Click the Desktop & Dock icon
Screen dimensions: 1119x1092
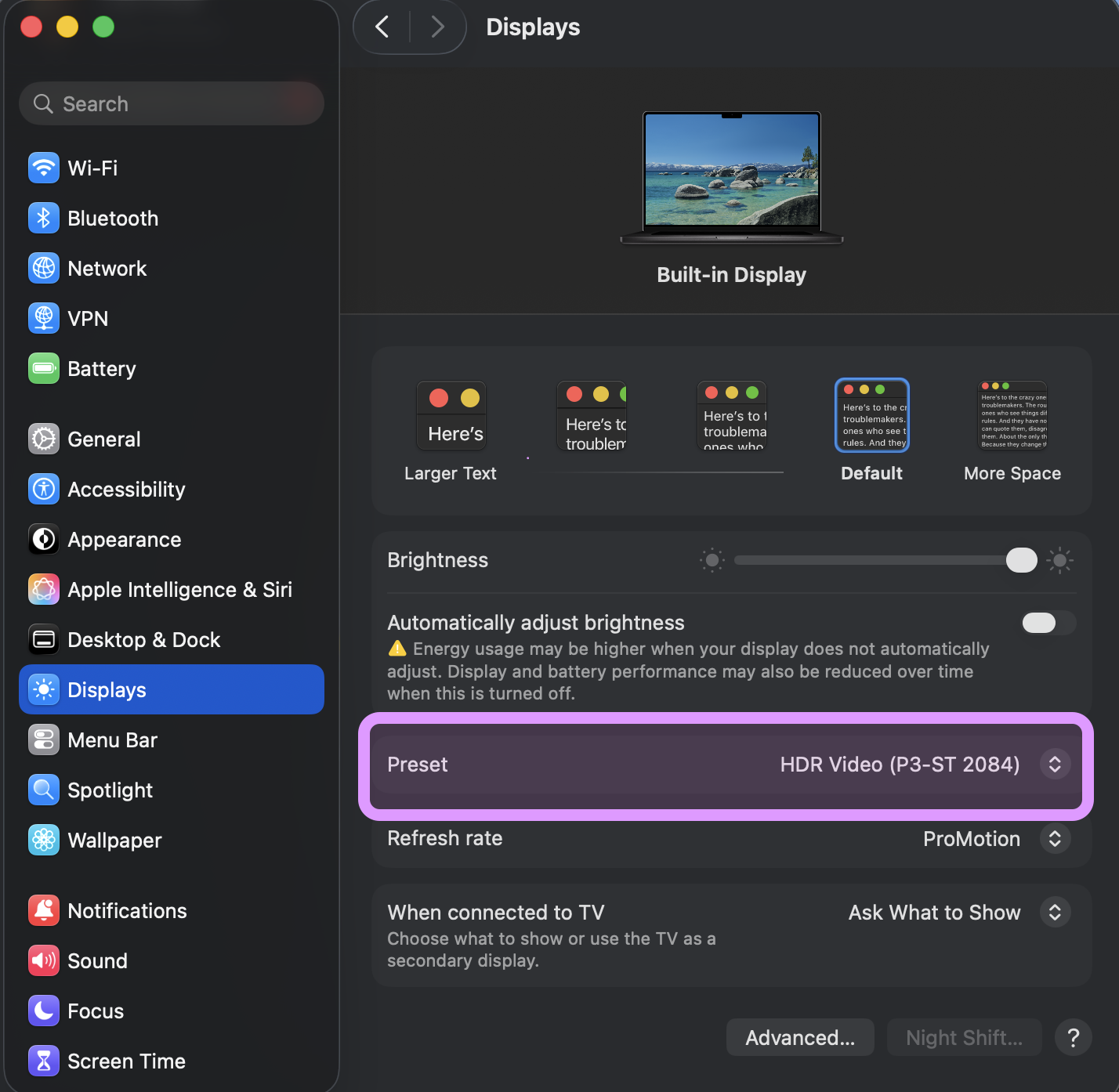[x=44, y=639]
